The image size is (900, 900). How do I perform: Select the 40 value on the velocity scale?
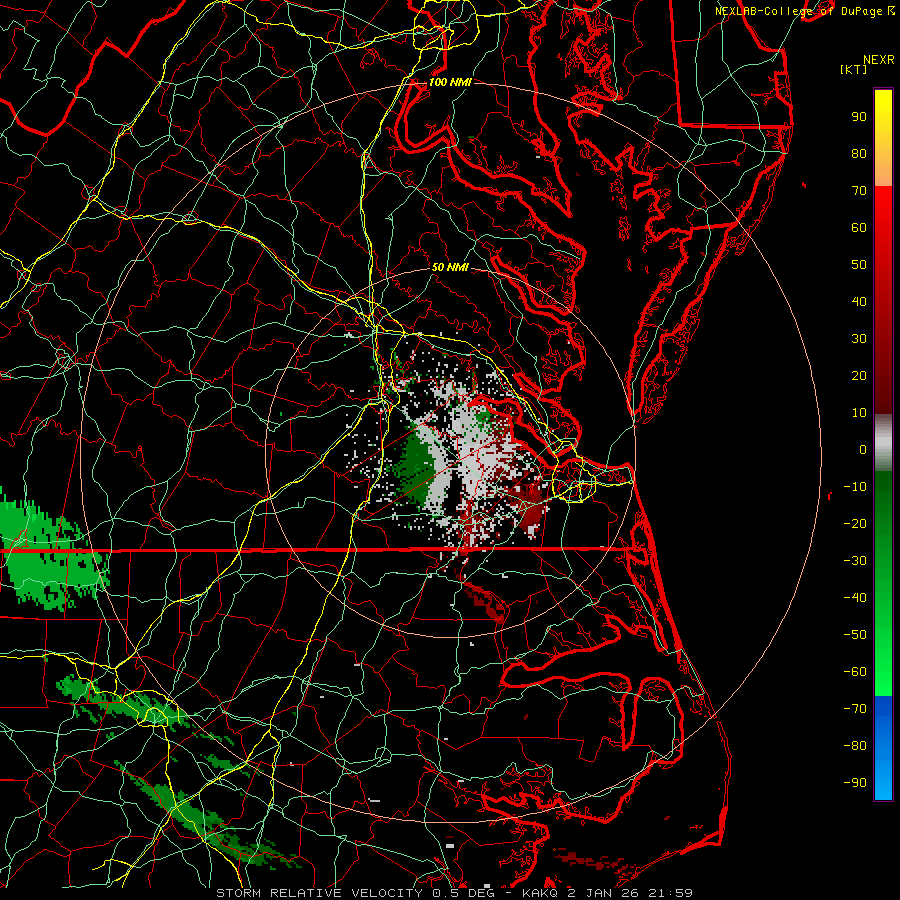click(859, 301)
